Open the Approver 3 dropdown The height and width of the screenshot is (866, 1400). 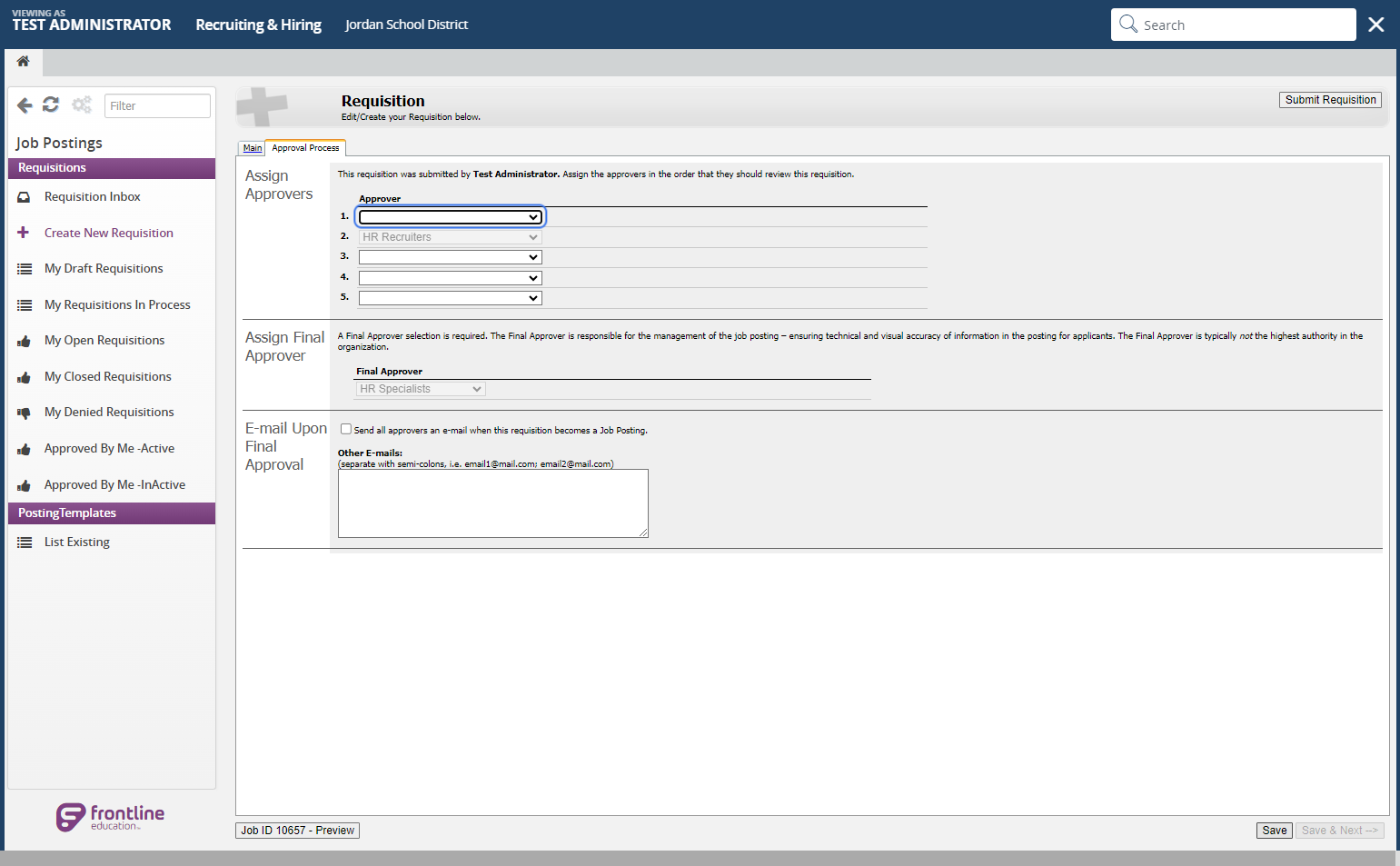[451, 257]
